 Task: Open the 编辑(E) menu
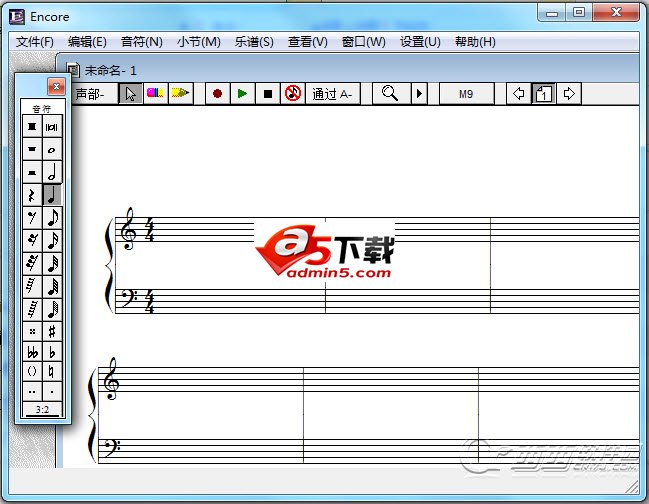tap(87, 42)
